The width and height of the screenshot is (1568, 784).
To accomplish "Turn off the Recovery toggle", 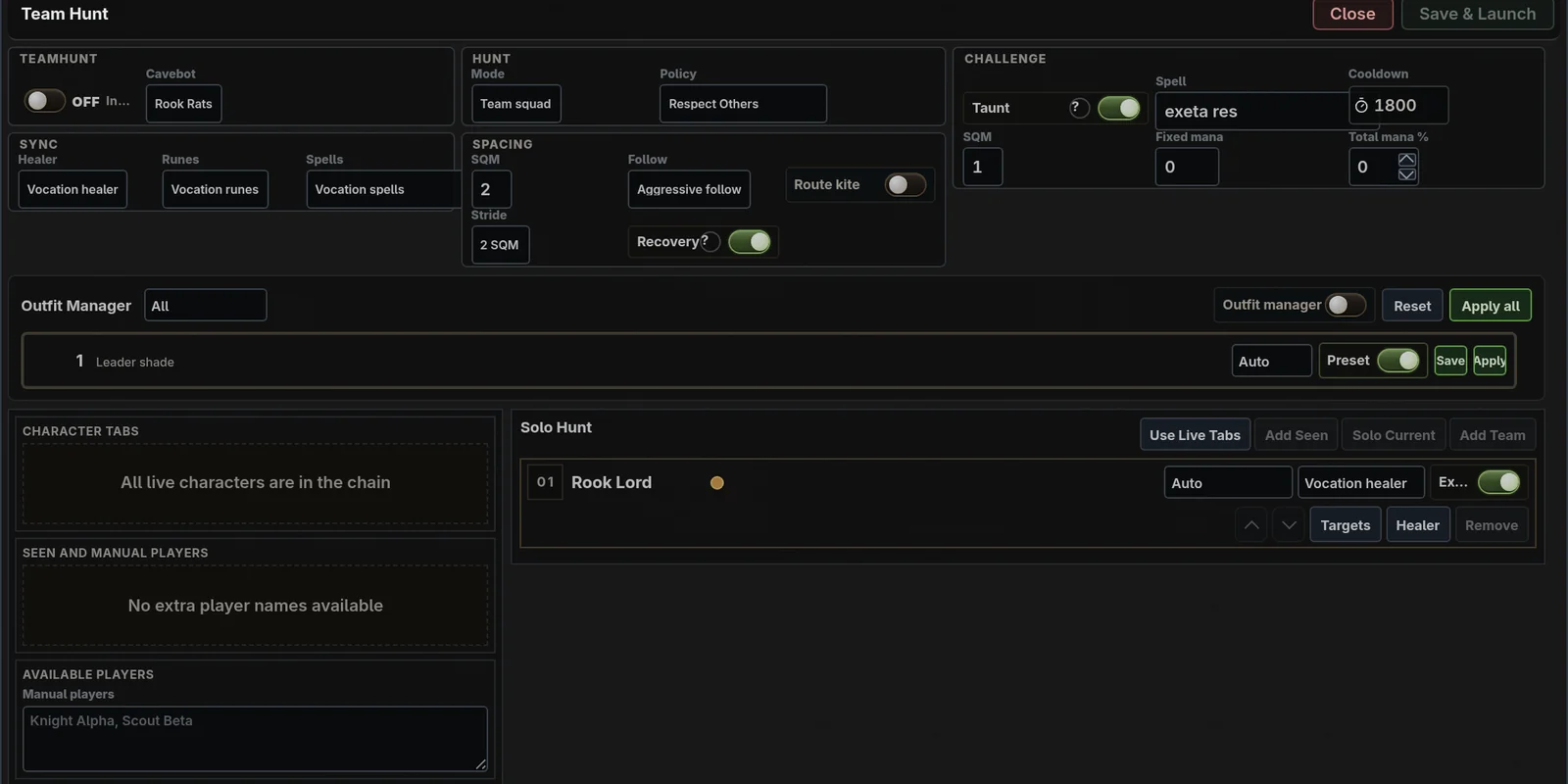I will [750, 242].
